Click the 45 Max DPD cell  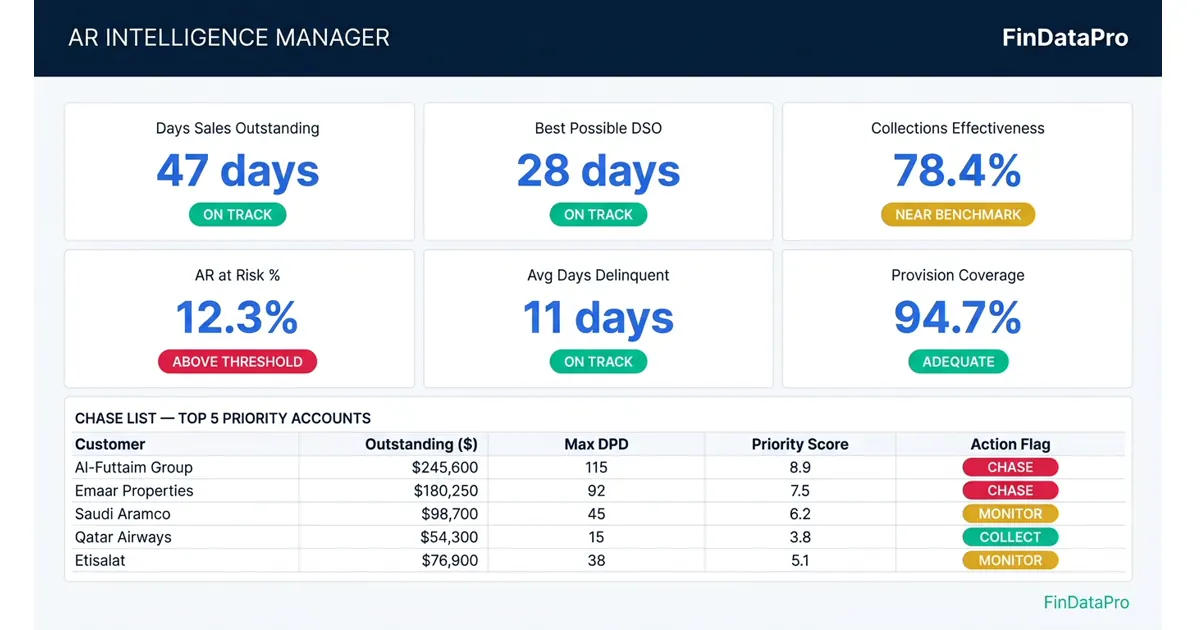click(596, 514)
